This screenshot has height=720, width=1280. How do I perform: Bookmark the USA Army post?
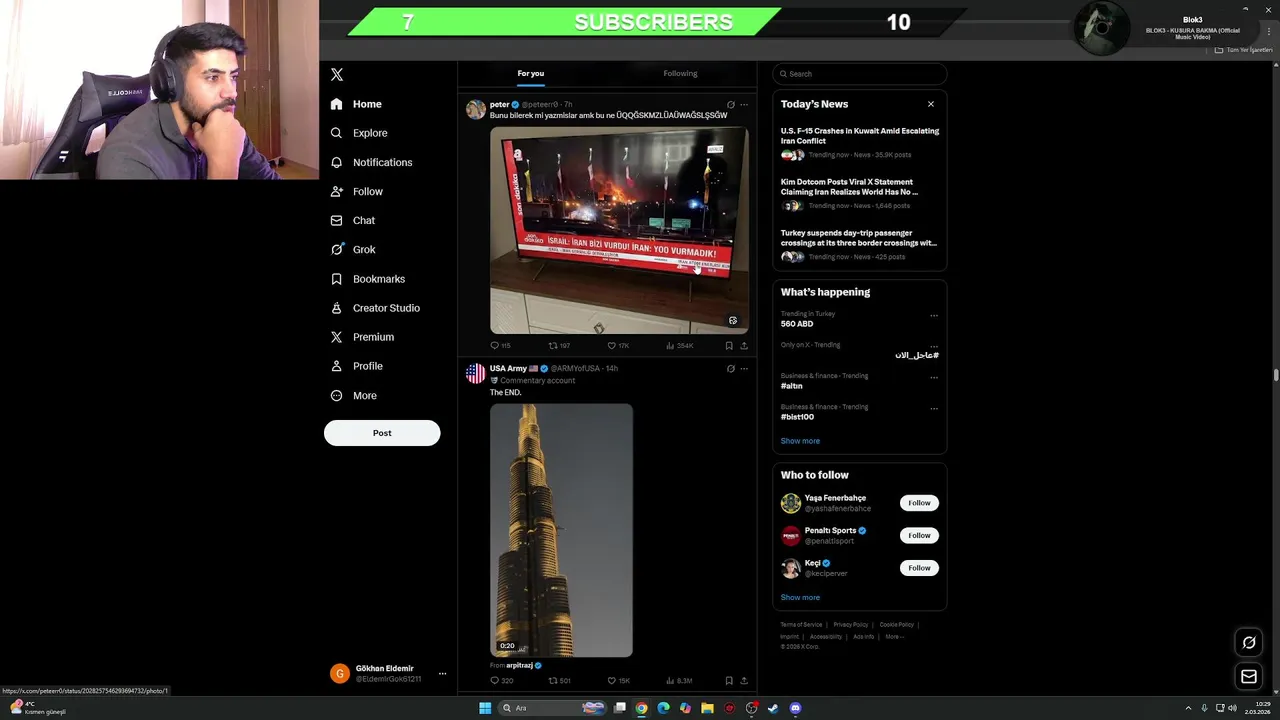click(729, 681)
